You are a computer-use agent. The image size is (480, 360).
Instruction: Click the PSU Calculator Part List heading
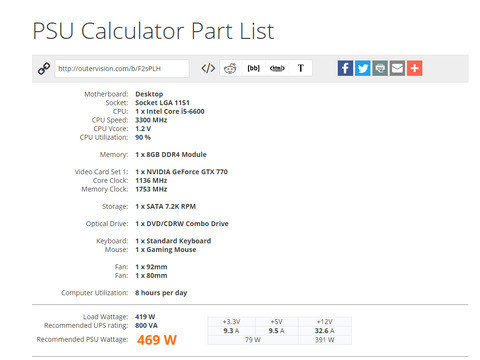click(153, 31)
